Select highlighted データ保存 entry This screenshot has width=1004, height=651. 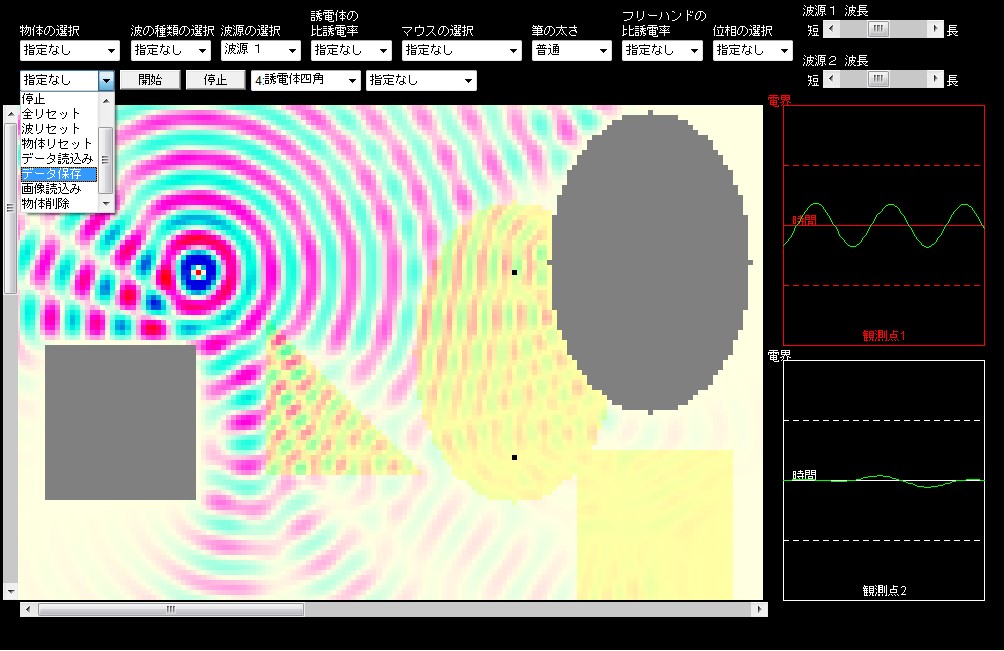59,173
